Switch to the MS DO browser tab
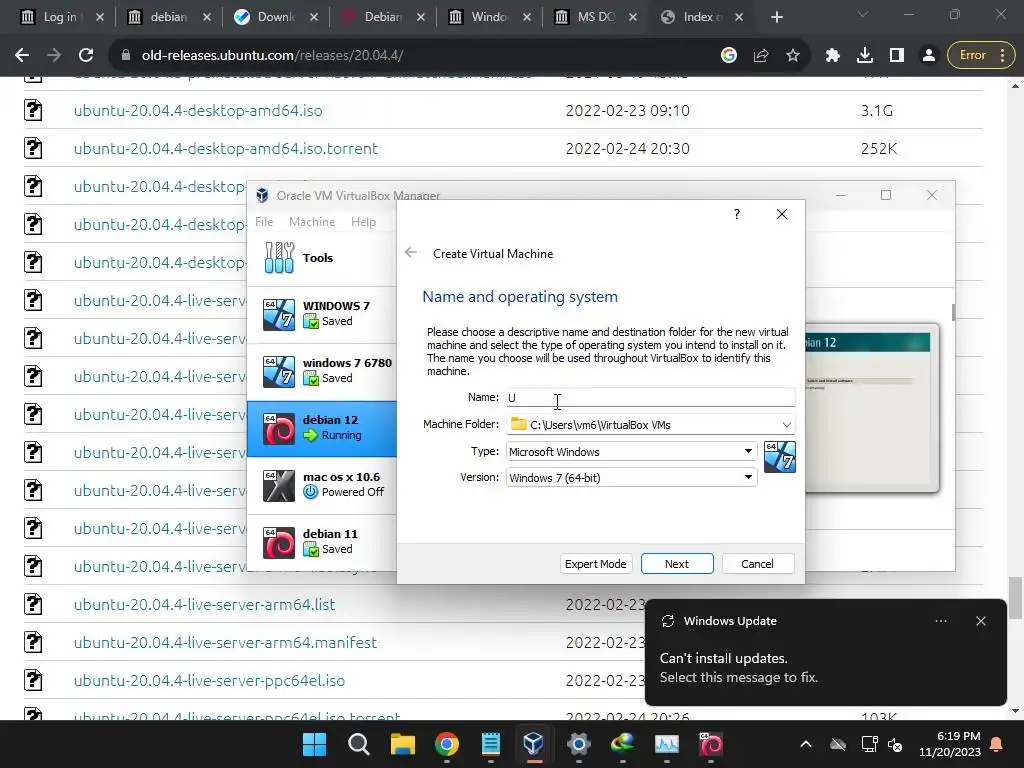Screen dimensions: 1024x768 pos(596,17)
